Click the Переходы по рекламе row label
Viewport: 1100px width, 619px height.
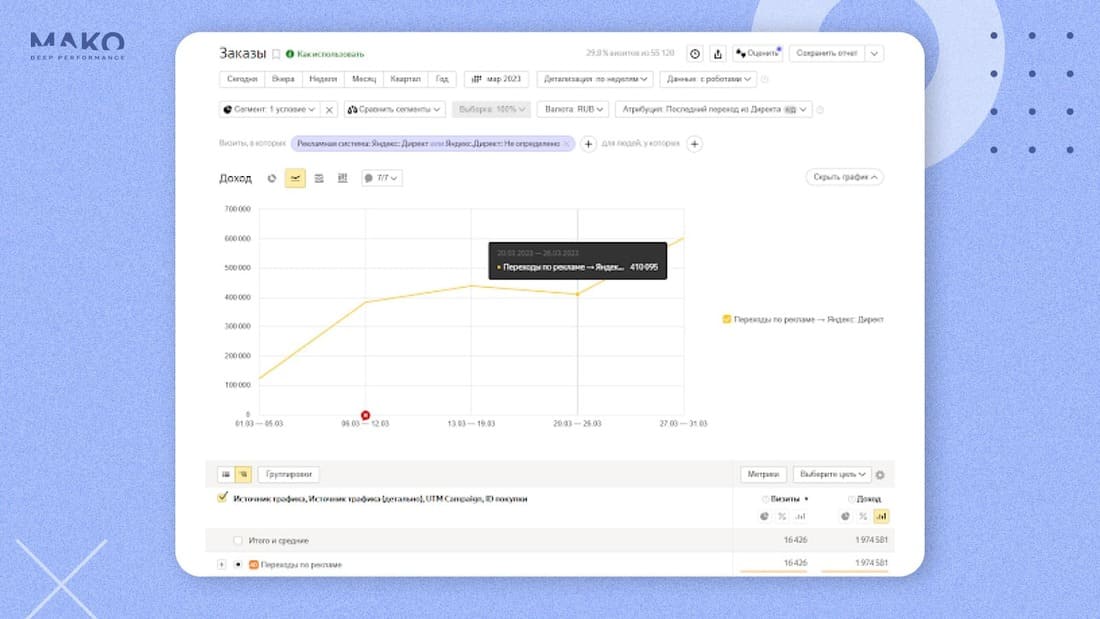301,564
